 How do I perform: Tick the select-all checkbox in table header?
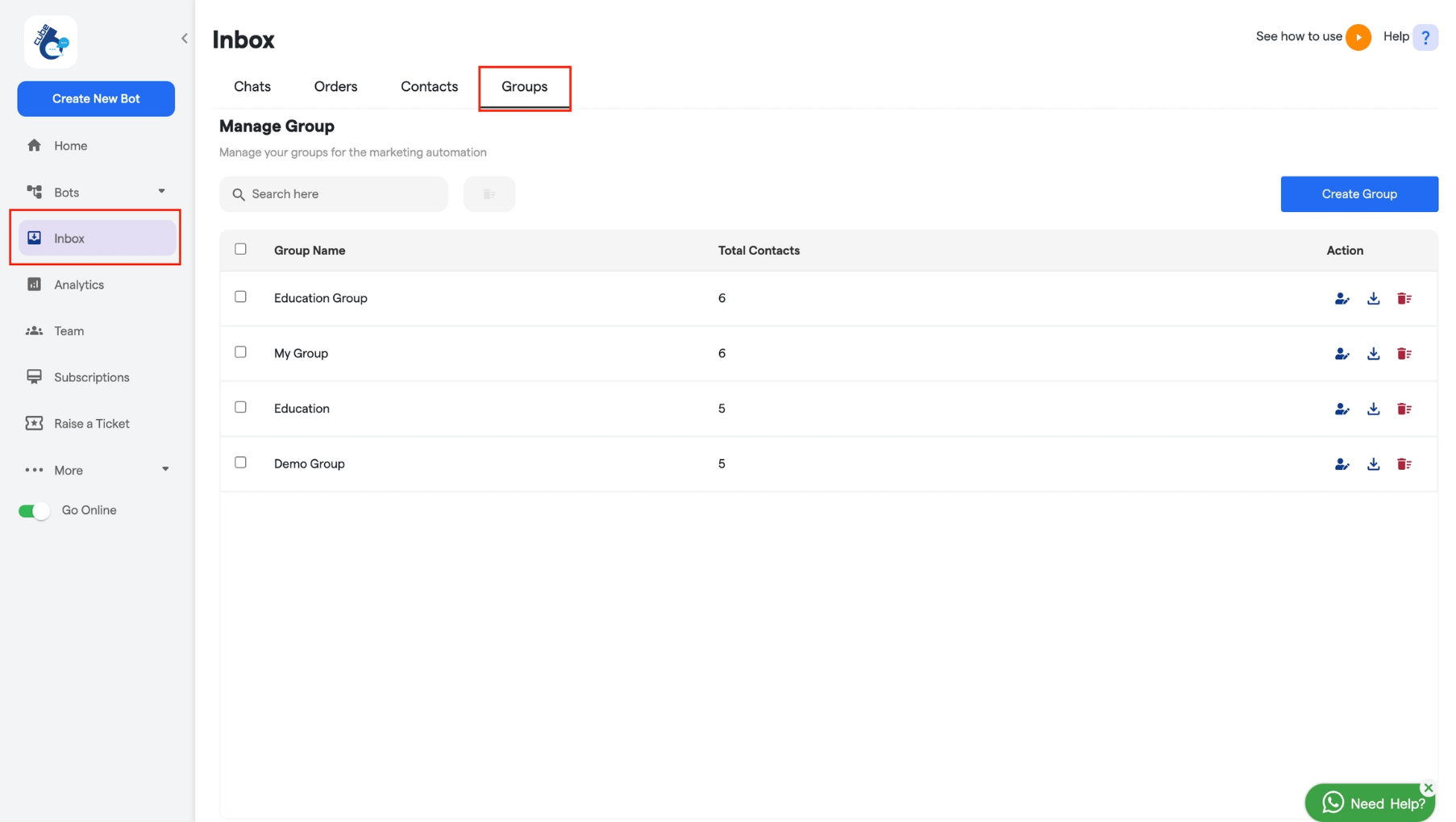pyautogui.click(x=240, y=249)
